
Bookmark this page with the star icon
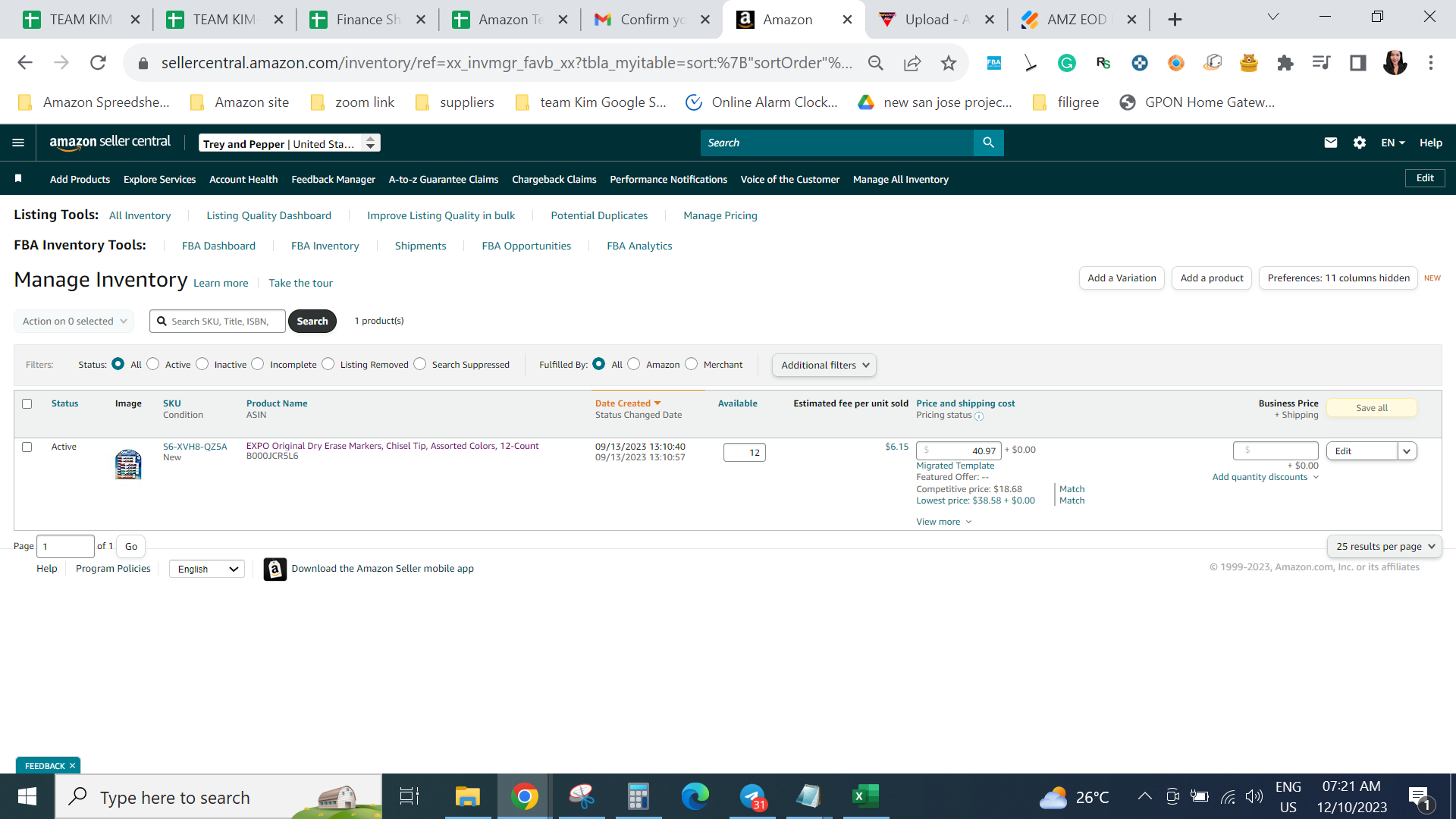[948, 63]
